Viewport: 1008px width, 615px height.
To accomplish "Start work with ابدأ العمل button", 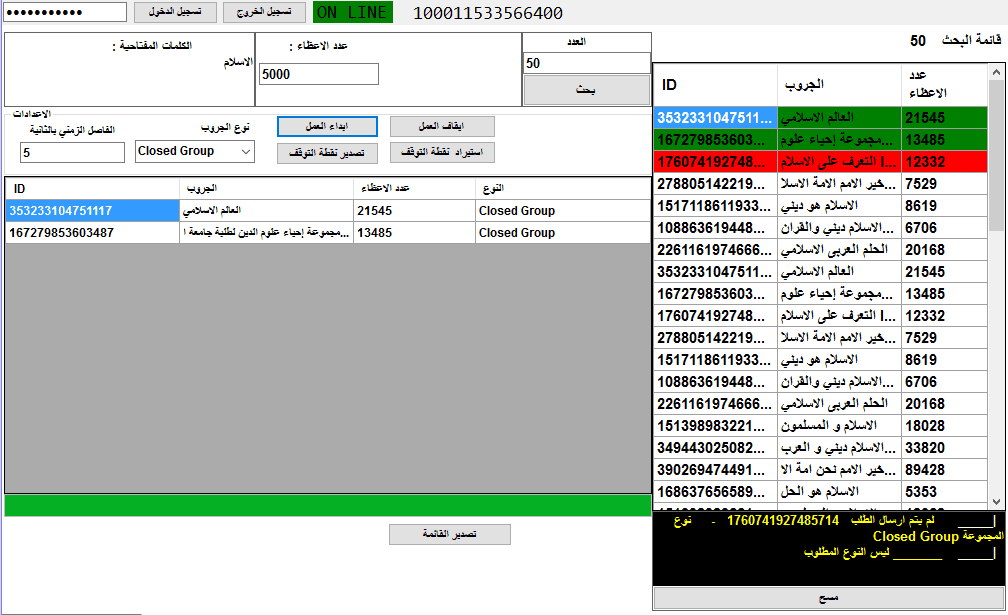I will (x=326, y=127).
